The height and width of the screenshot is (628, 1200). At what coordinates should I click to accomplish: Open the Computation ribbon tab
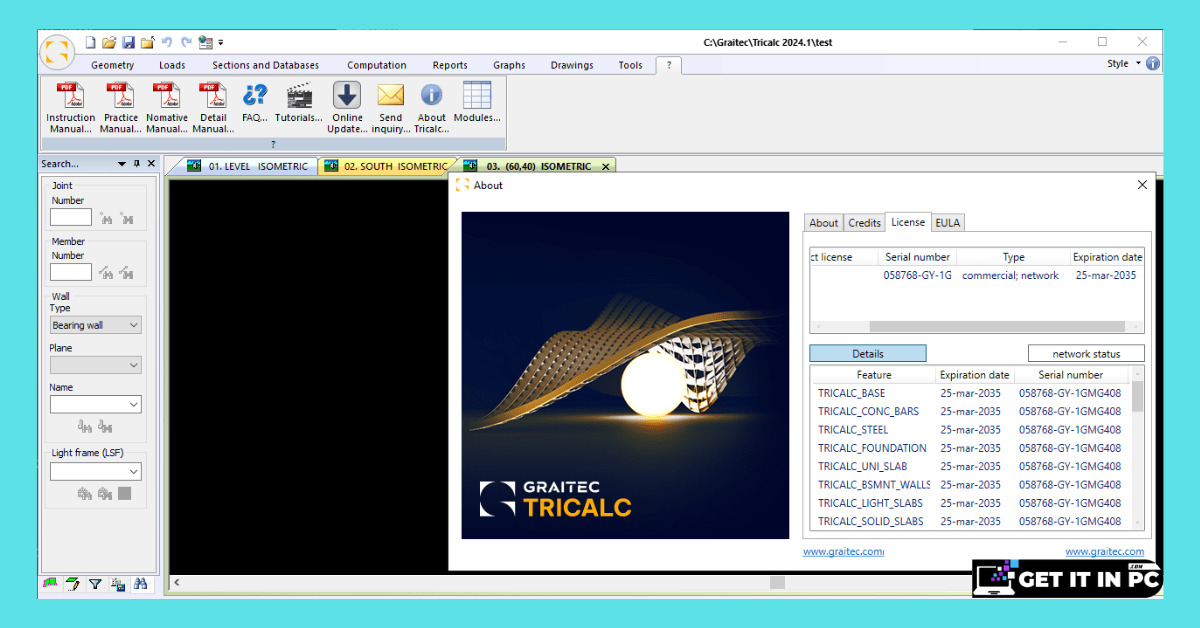(377, 65)
